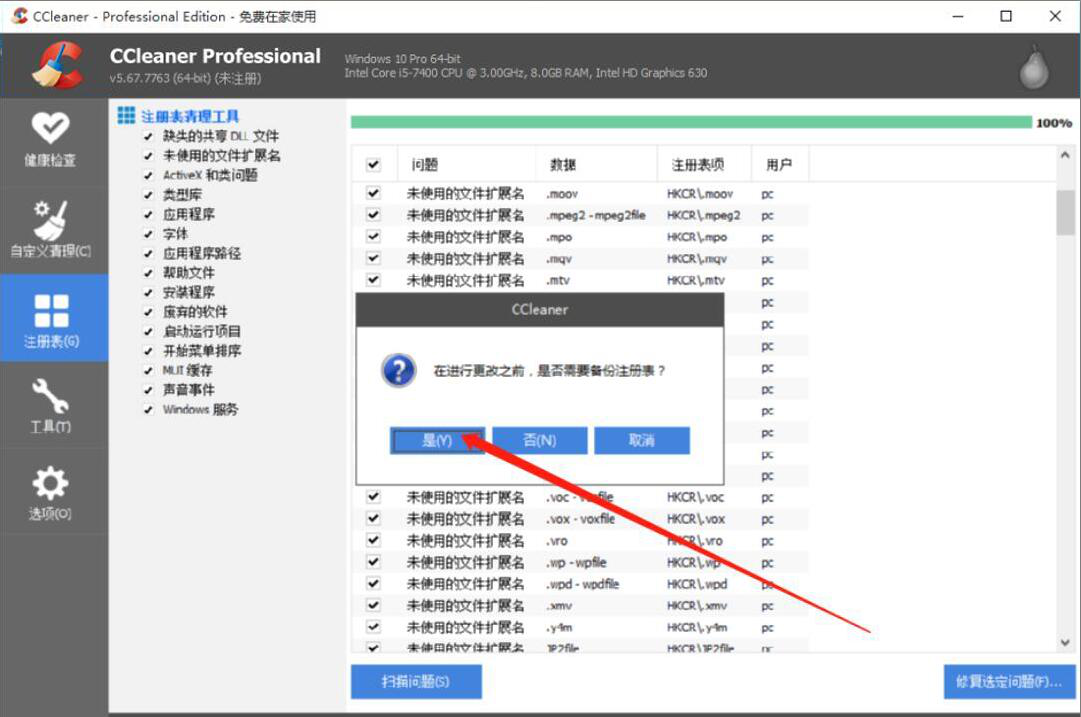Click the green scan progress bar
Image resolution: width=1081 pixels, height=717 pixels.
(691, 122)
